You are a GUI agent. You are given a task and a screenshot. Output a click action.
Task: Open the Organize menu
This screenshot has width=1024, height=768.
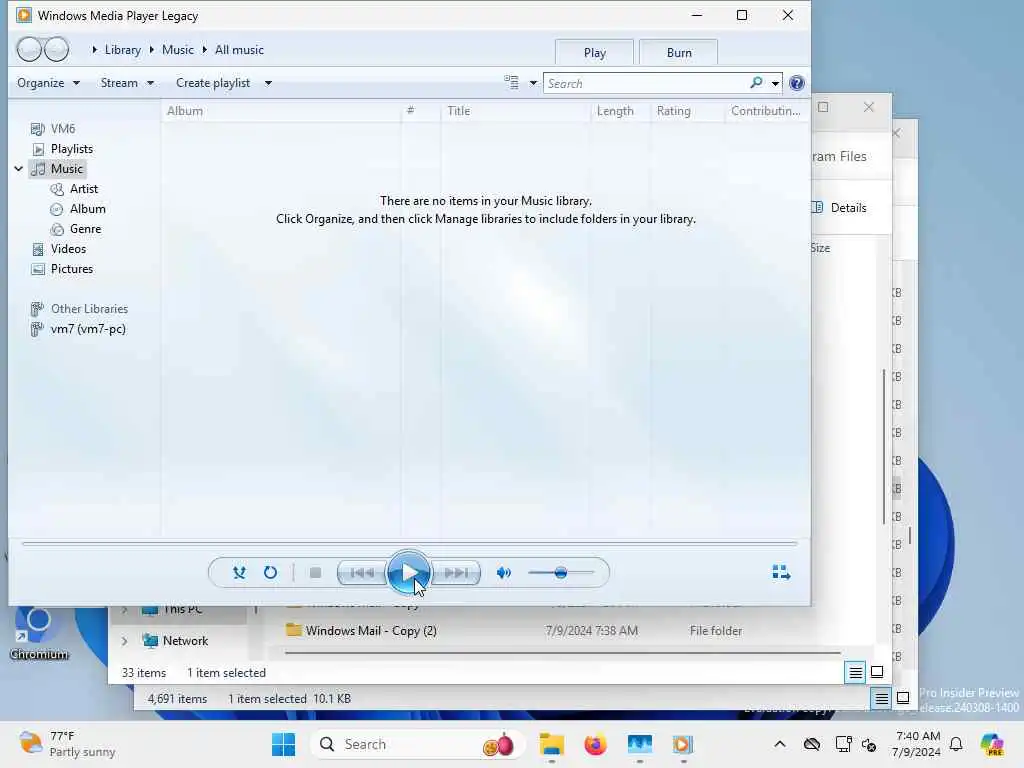pos(48,83)
